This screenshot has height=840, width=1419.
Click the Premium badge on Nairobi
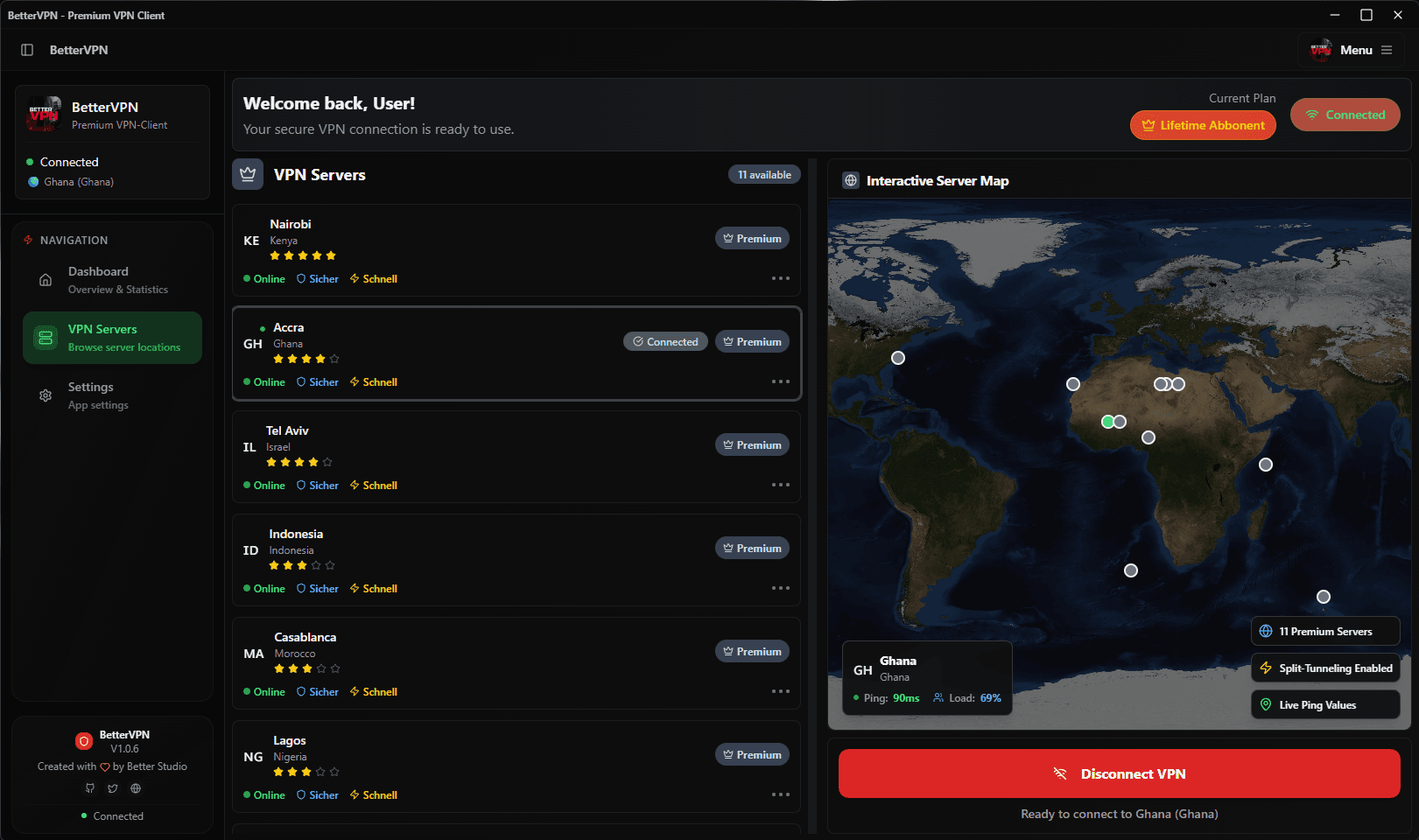point(752,238)
